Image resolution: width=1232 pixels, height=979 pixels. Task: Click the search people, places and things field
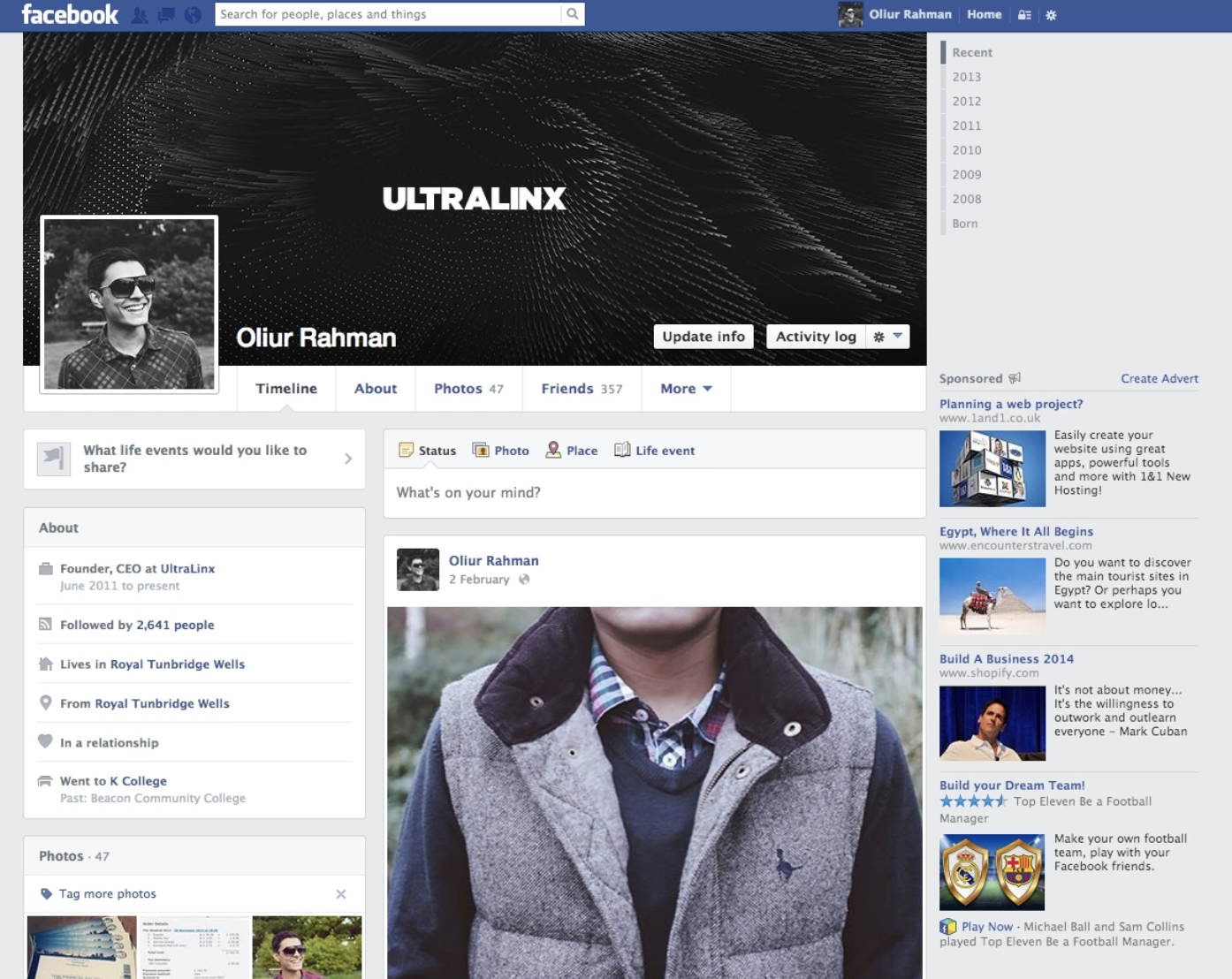tap(387, 14)
